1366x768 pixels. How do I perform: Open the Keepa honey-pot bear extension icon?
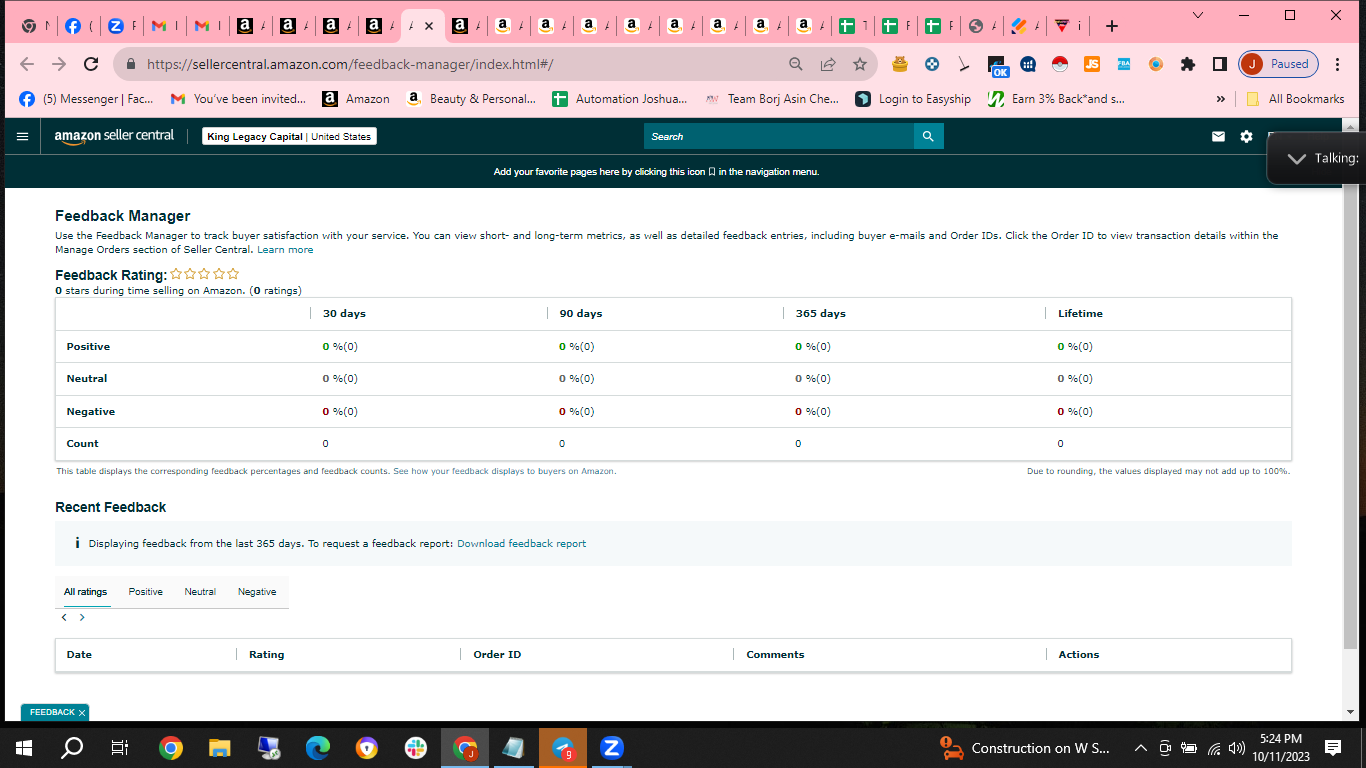pyautogui.click(x=900, y=64)
